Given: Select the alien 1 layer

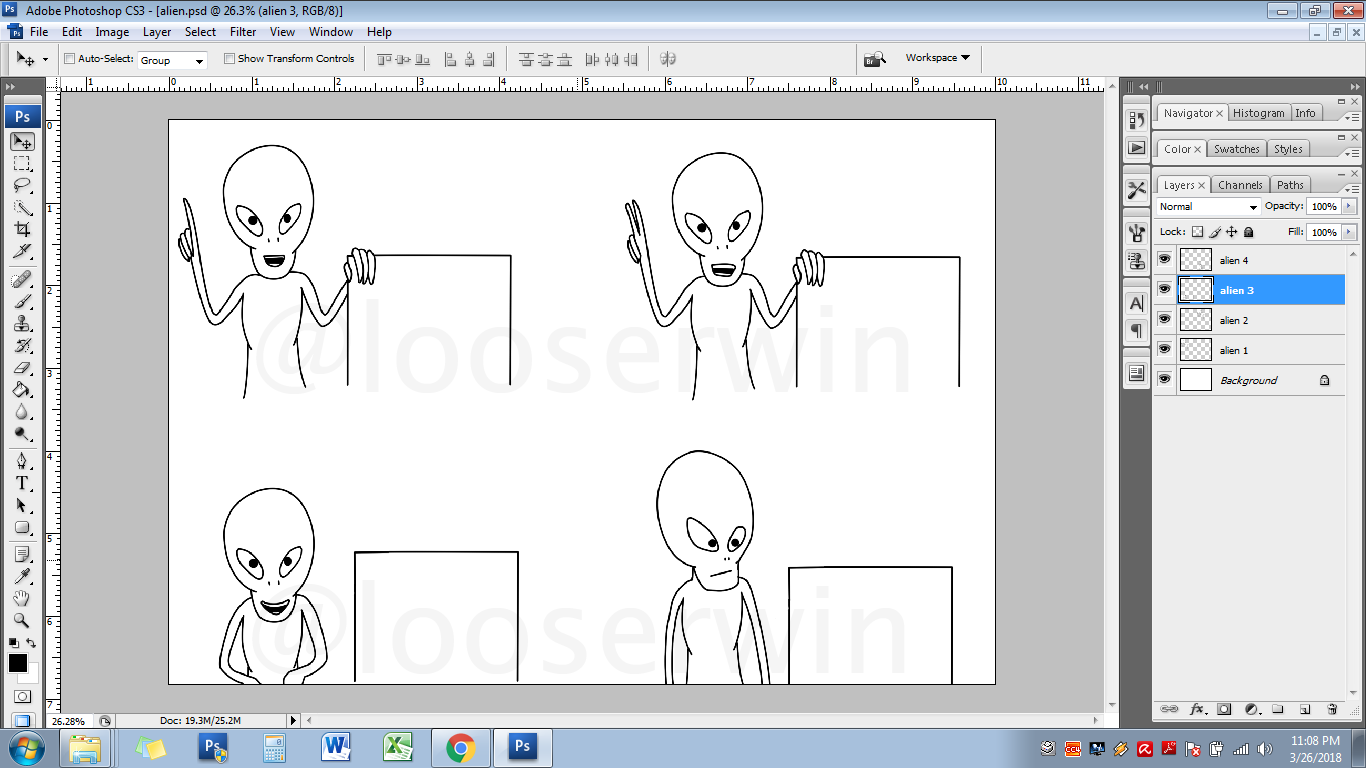Looking at the screenshot, I should click(1249, 350).
